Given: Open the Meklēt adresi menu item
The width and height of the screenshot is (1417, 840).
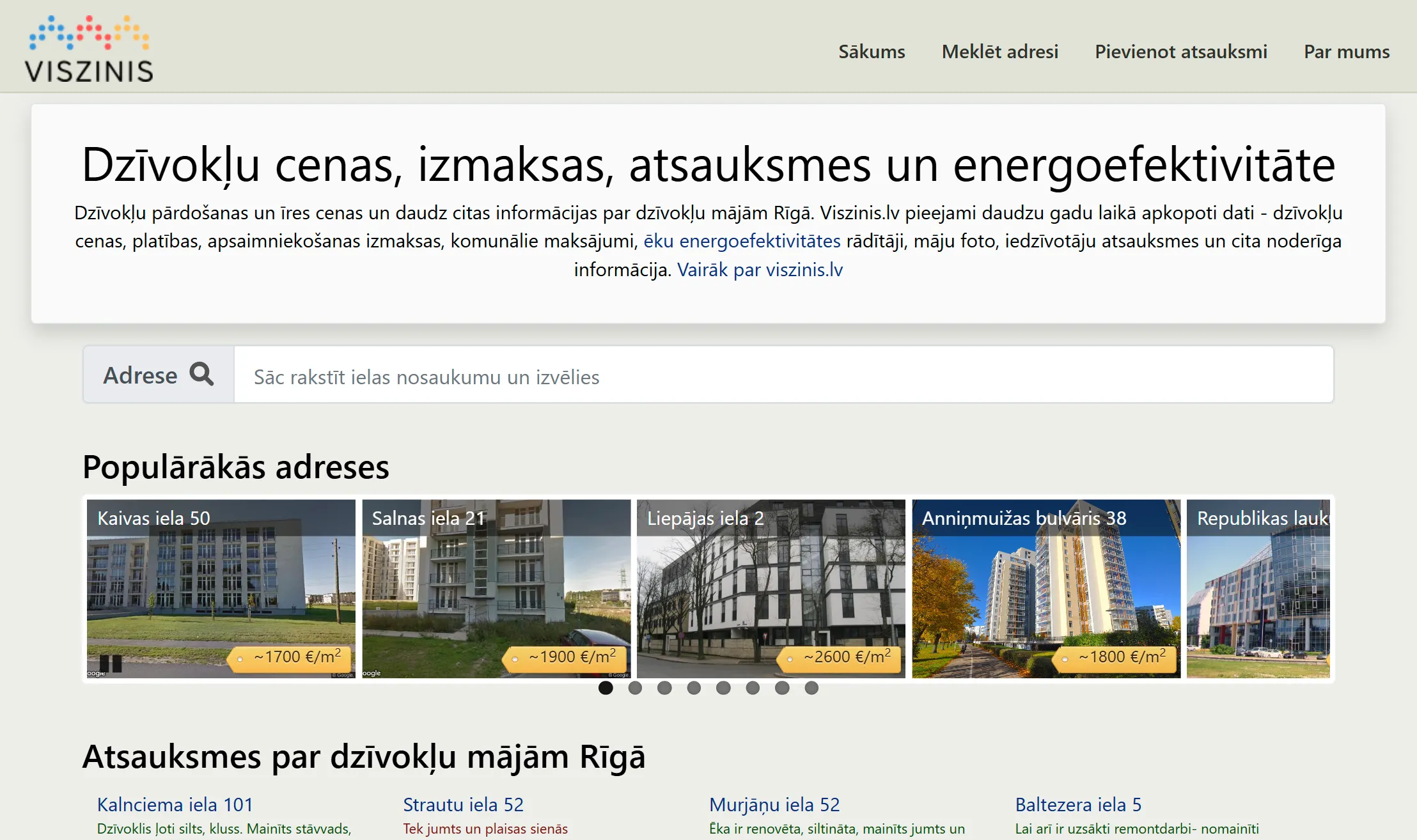Looking at the screenshot, I should point(999,52).
